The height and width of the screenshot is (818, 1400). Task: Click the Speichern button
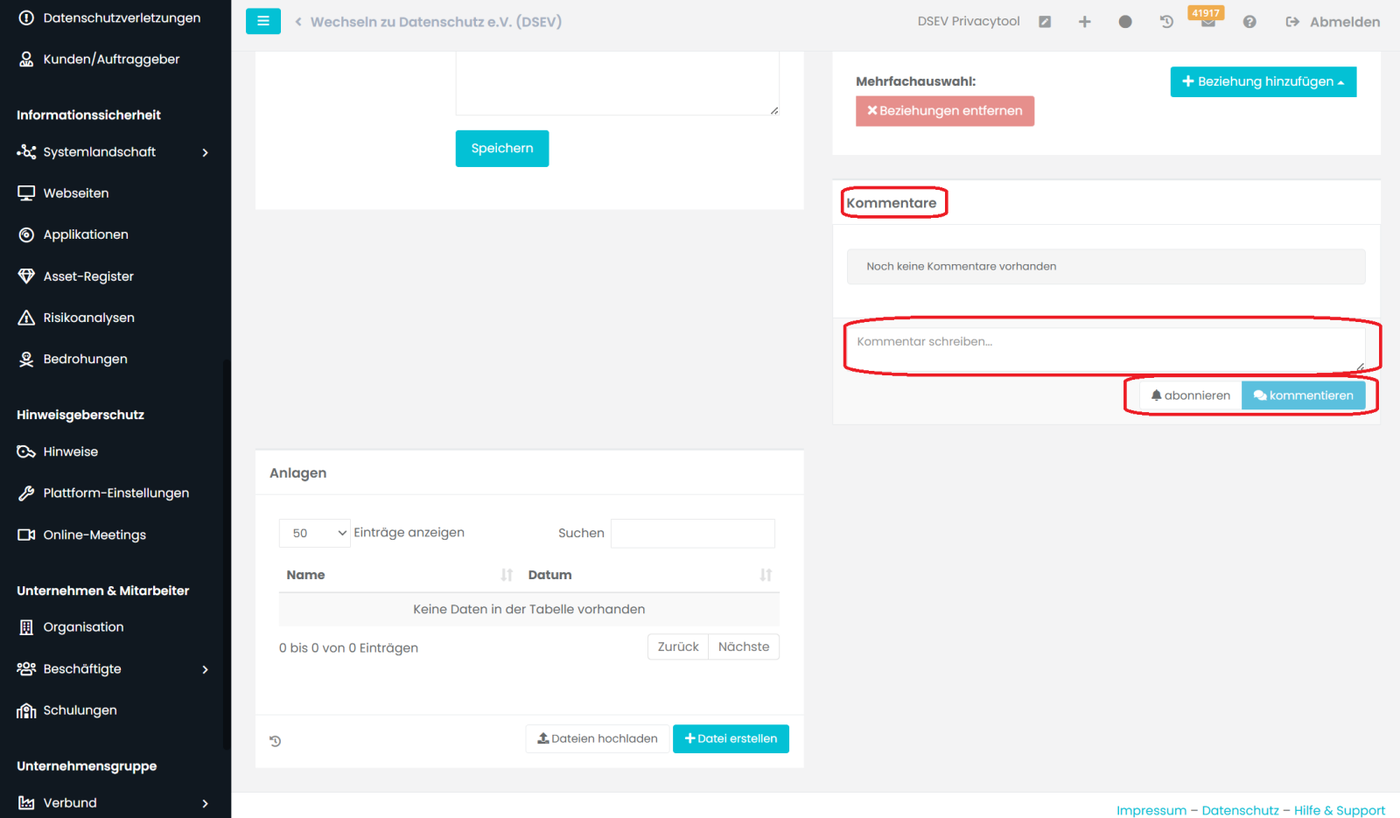pos(502,148)
